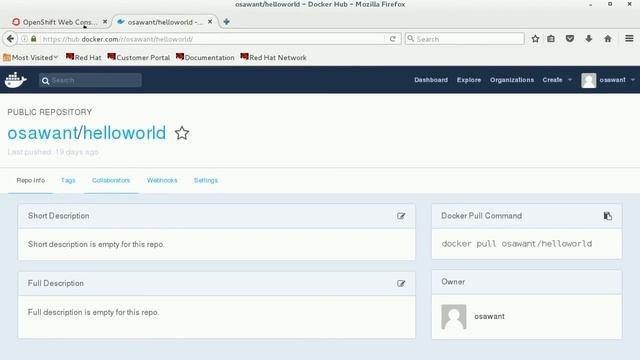Open Organizations page
Image resolution: width=640 pixels, height=360 pixels.
(x=512, y=80)
